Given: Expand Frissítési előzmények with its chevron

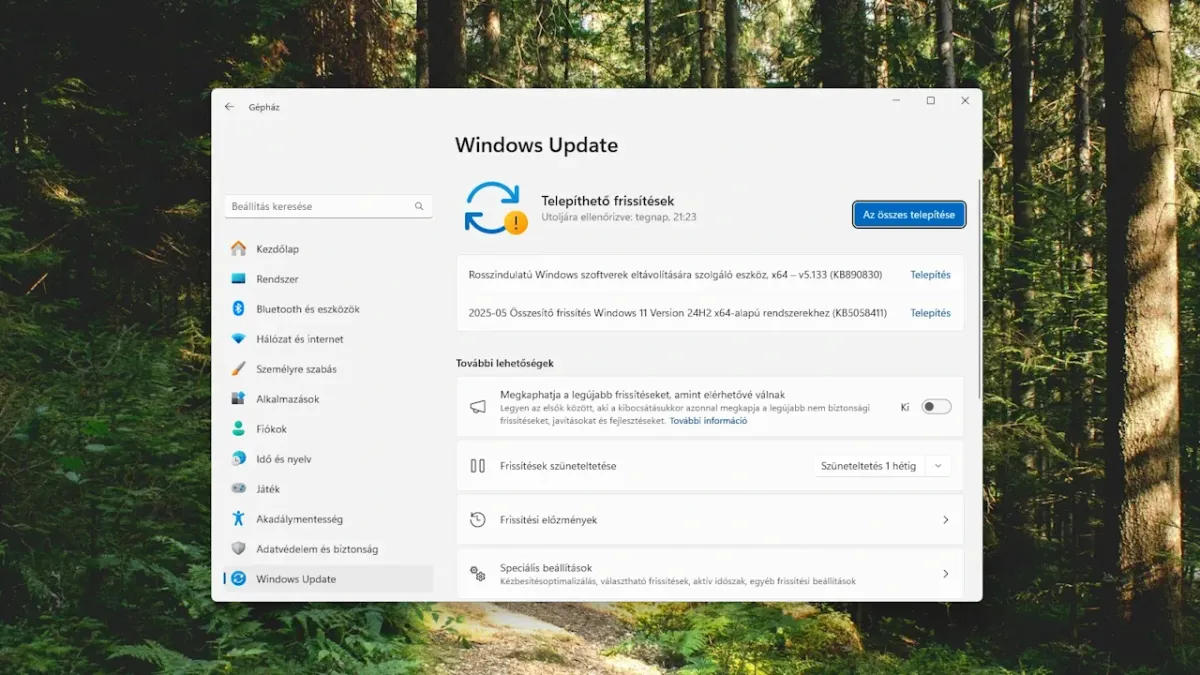Looking at the screenshot, I should click(x=945, y=520).
